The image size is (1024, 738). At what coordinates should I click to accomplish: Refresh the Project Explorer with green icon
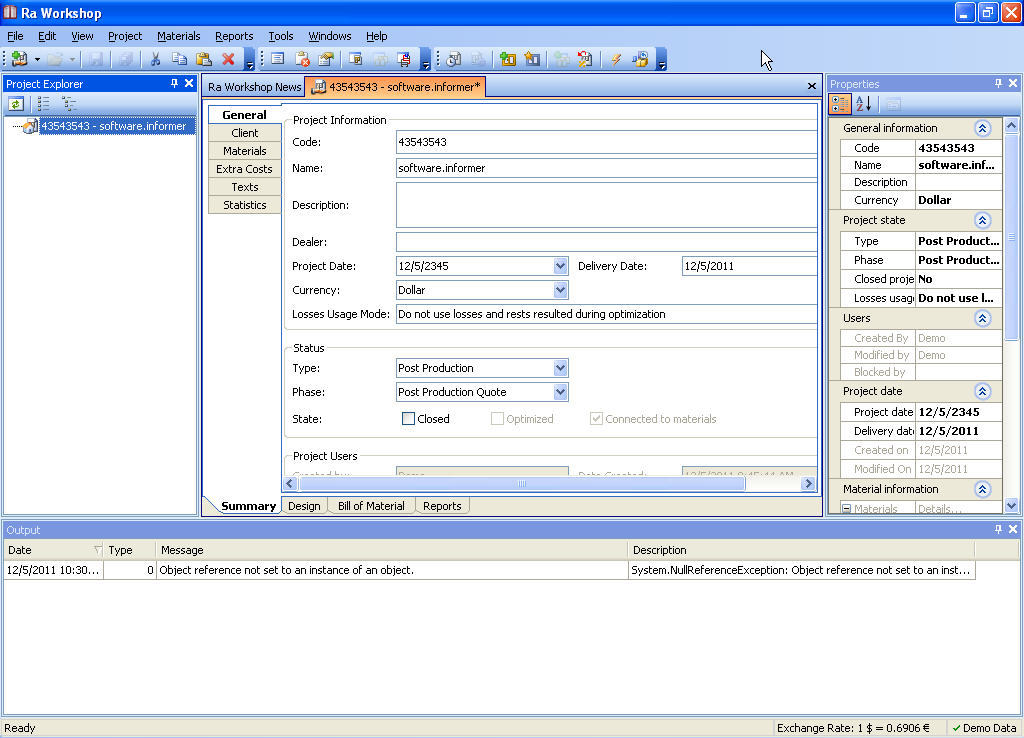tap(16, 103)
